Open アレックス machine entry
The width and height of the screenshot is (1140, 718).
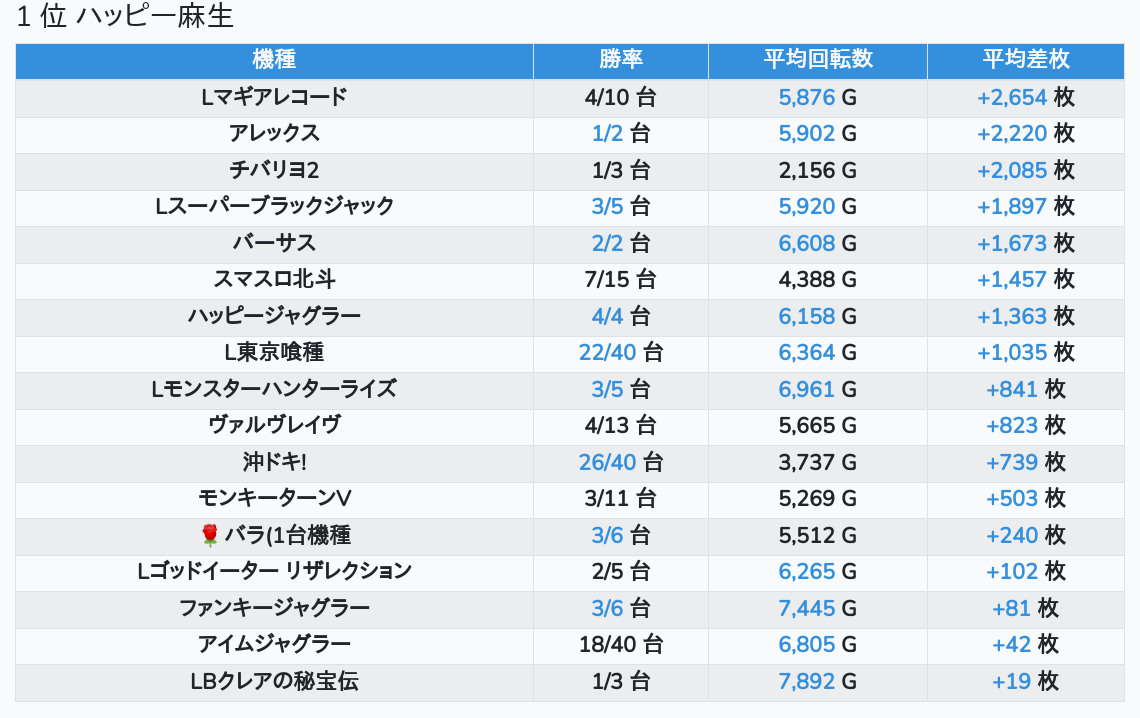pos(274,134)
